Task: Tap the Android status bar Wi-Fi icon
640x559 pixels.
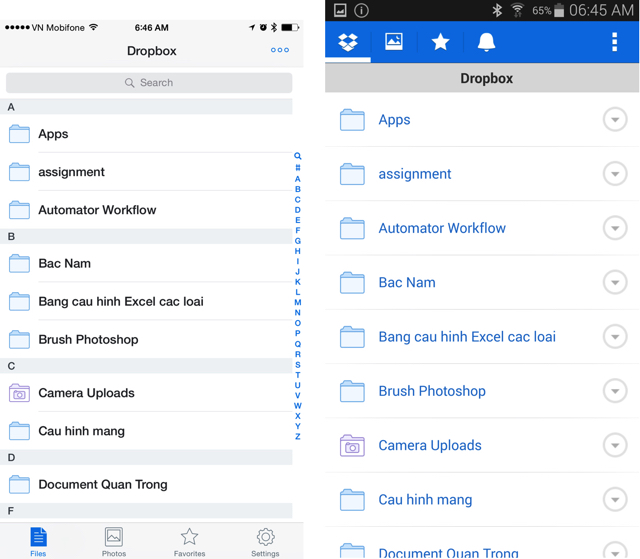Action: pyautogui.click(x=518, y=10)
